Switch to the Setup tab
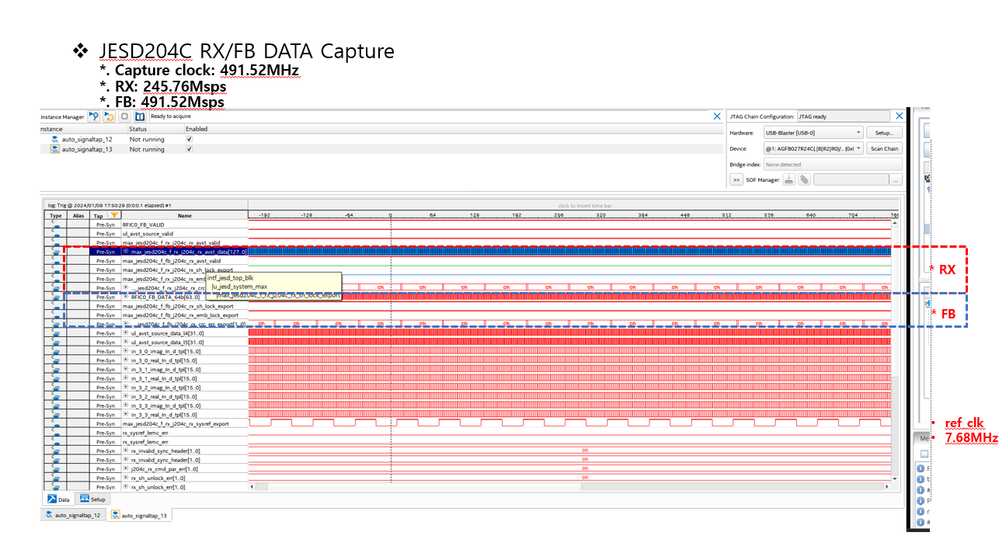The width and height of the screenshot is (999, 539). click(92, 498)
